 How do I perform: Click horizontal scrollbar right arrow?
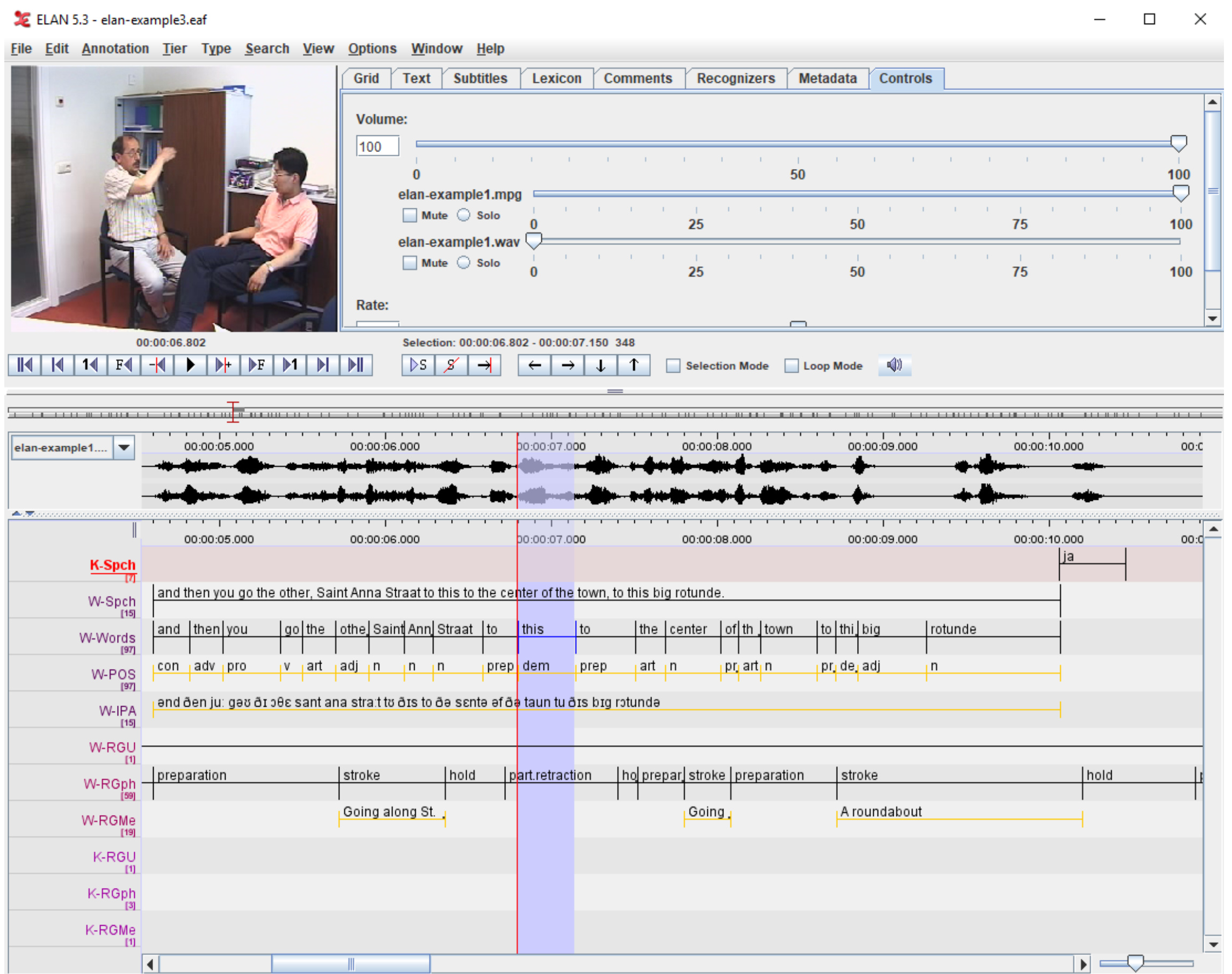[1083, 964]
